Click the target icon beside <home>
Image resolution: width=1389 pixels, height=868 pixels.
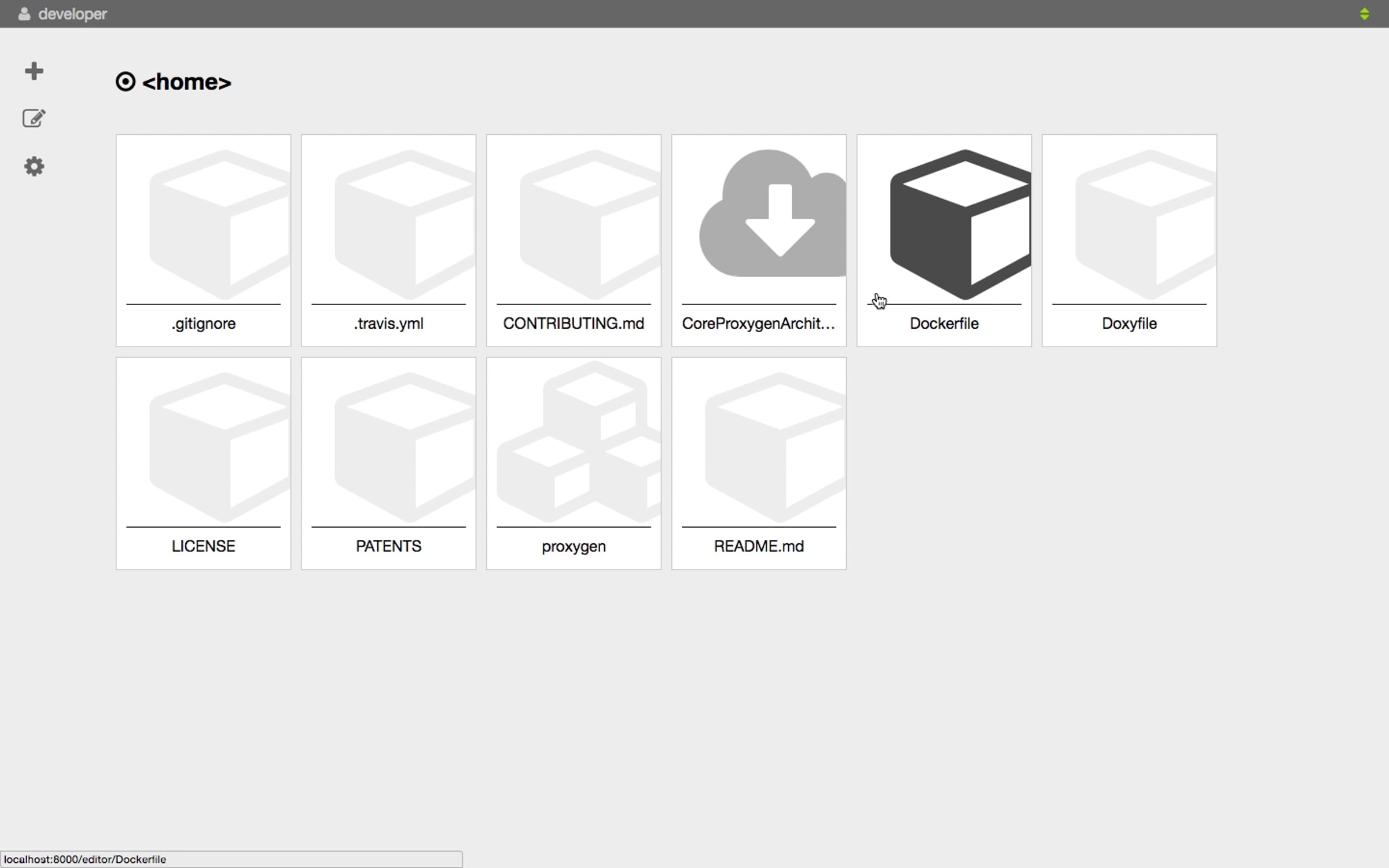(x=126, y=82)
